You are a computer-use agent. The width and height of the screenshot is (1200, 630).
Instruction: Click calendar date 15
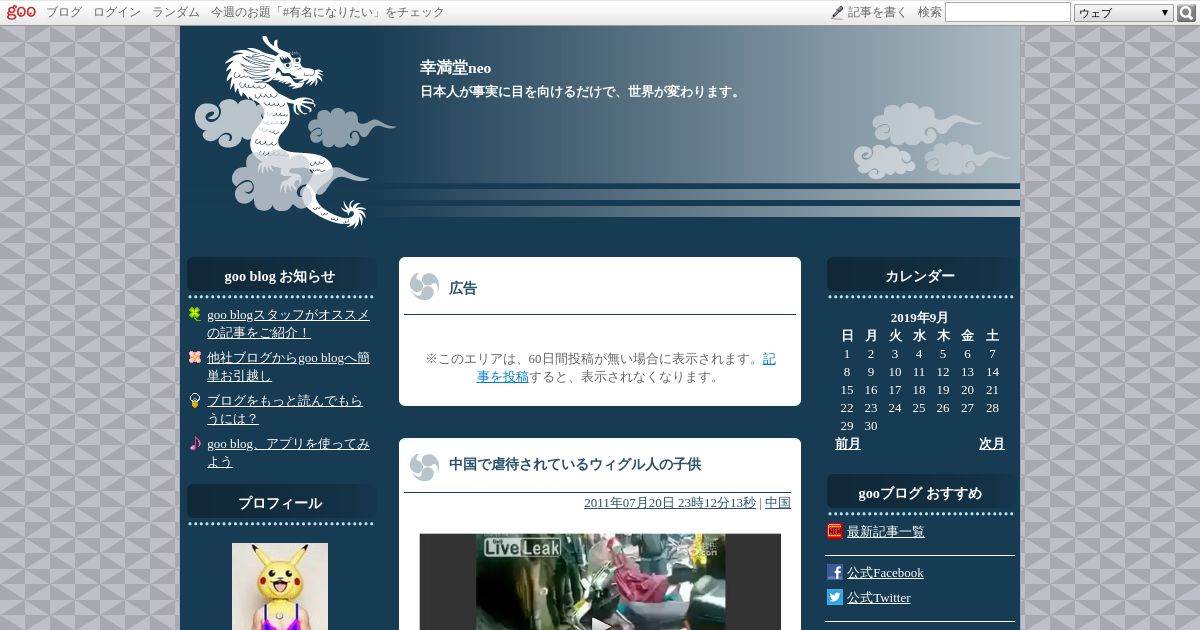[x=847, y=390]
